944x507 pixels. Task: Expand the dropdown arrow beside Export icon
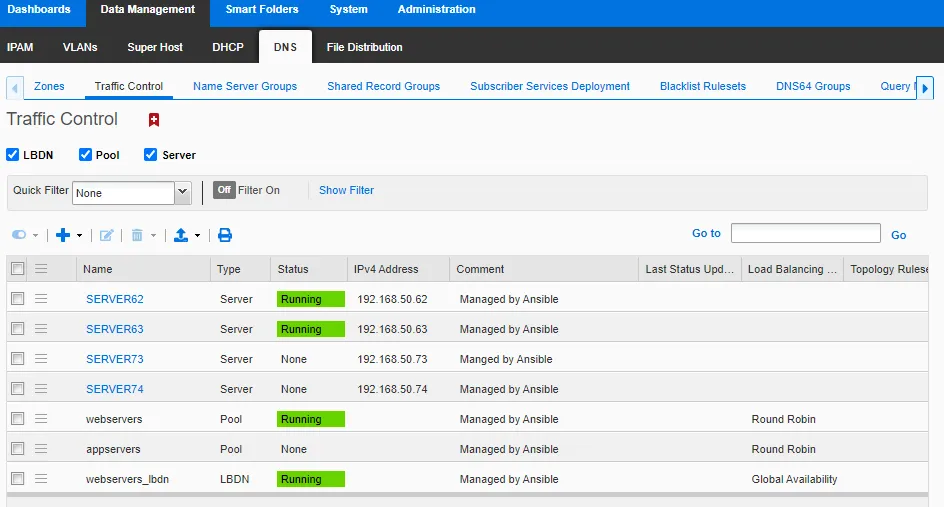click(x=197, y=236)
